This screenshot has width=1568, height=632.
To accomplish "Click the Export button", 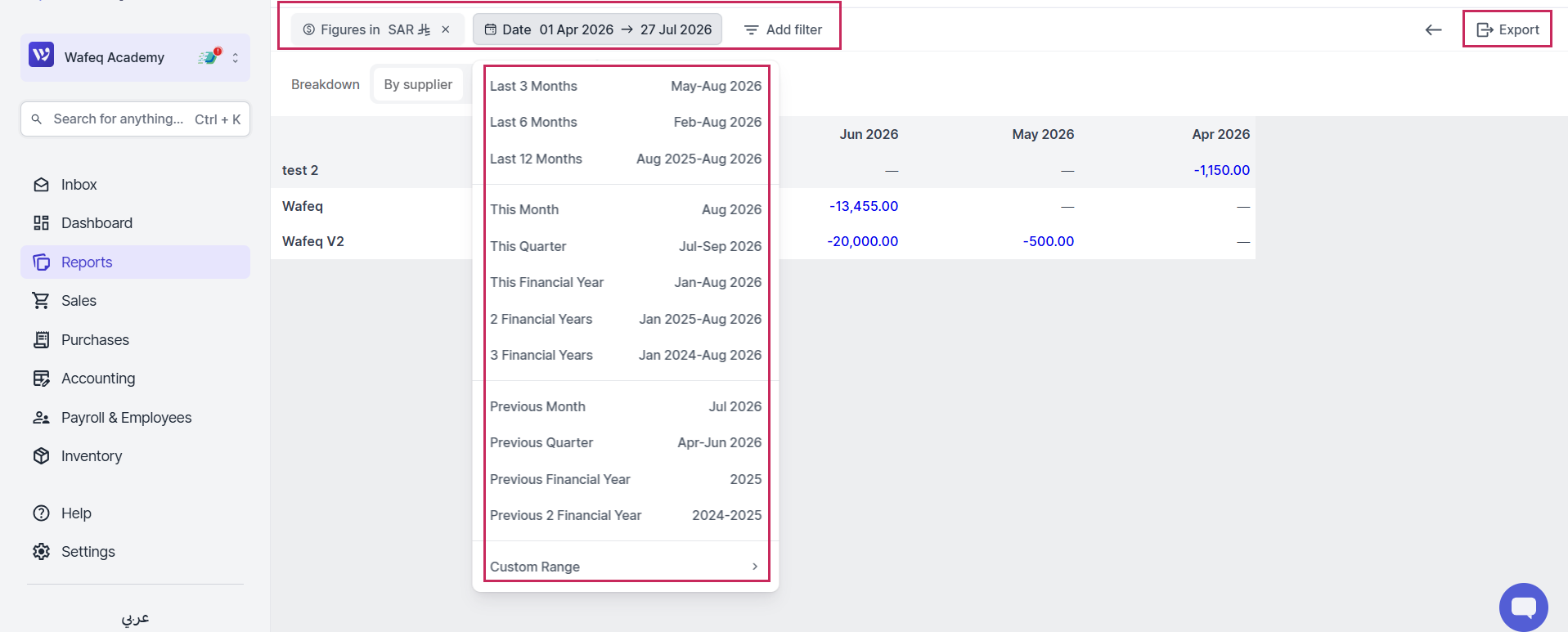I will click(x=1507, y=29).
